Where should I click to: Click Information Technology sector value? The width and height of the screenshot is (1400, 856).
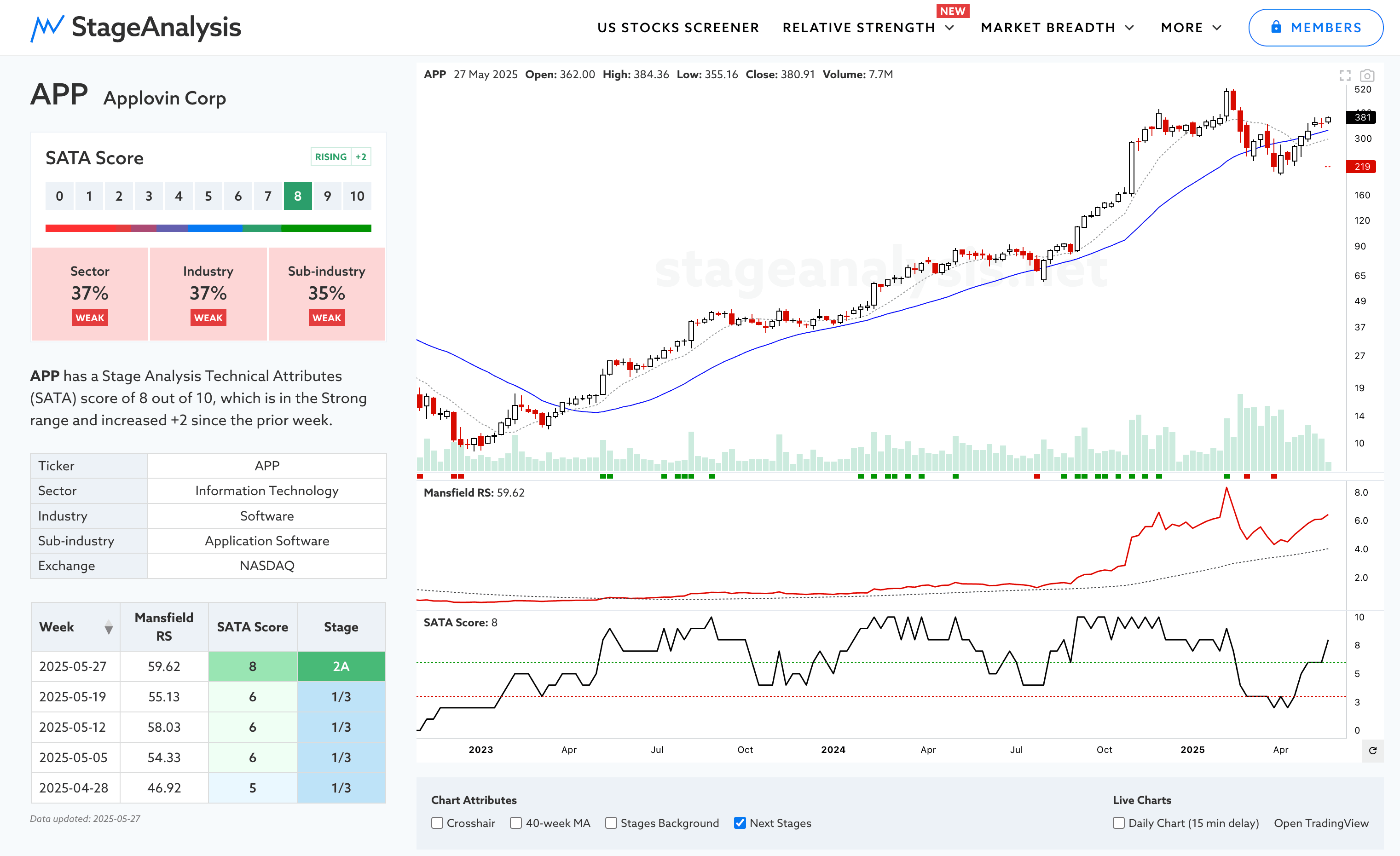point(267,491)
